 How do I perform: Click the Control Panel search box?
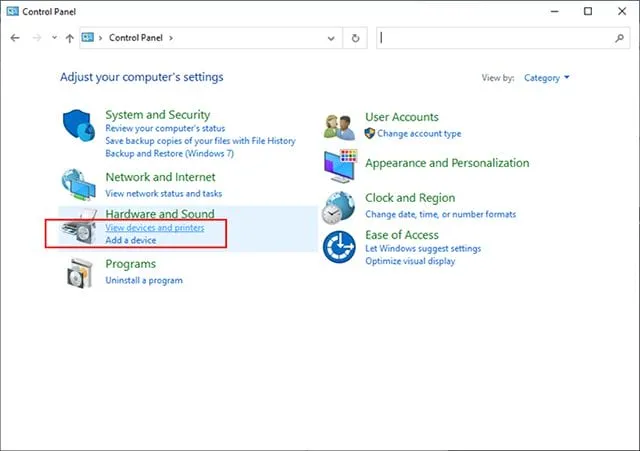point(495,38)
